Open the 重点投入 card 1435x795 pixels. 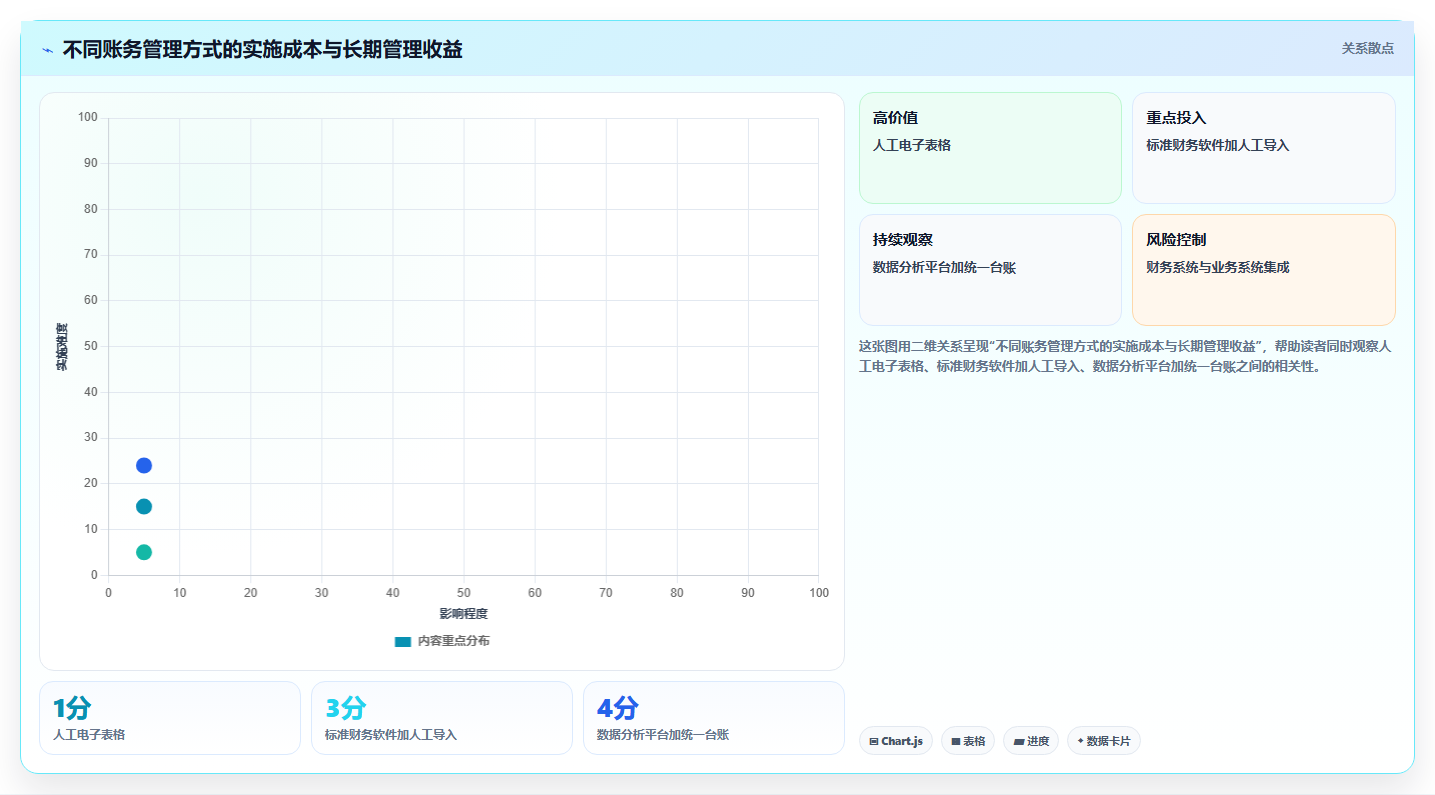(1263, 148)
